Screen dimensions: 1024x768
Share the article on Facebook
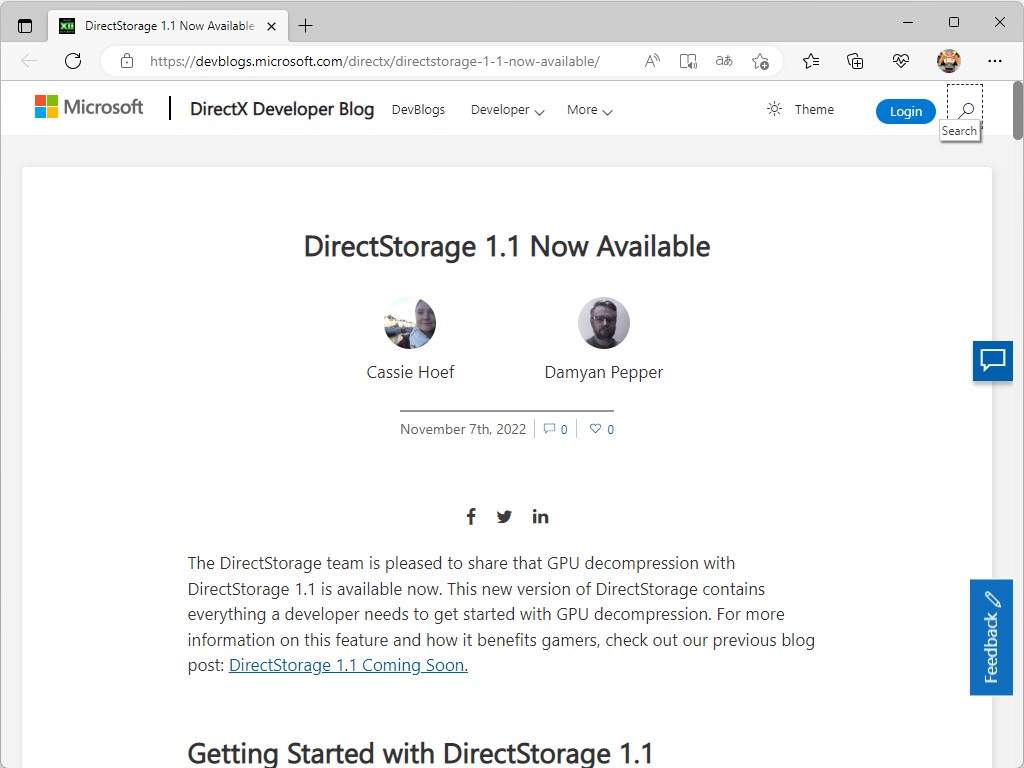[471, 516]
